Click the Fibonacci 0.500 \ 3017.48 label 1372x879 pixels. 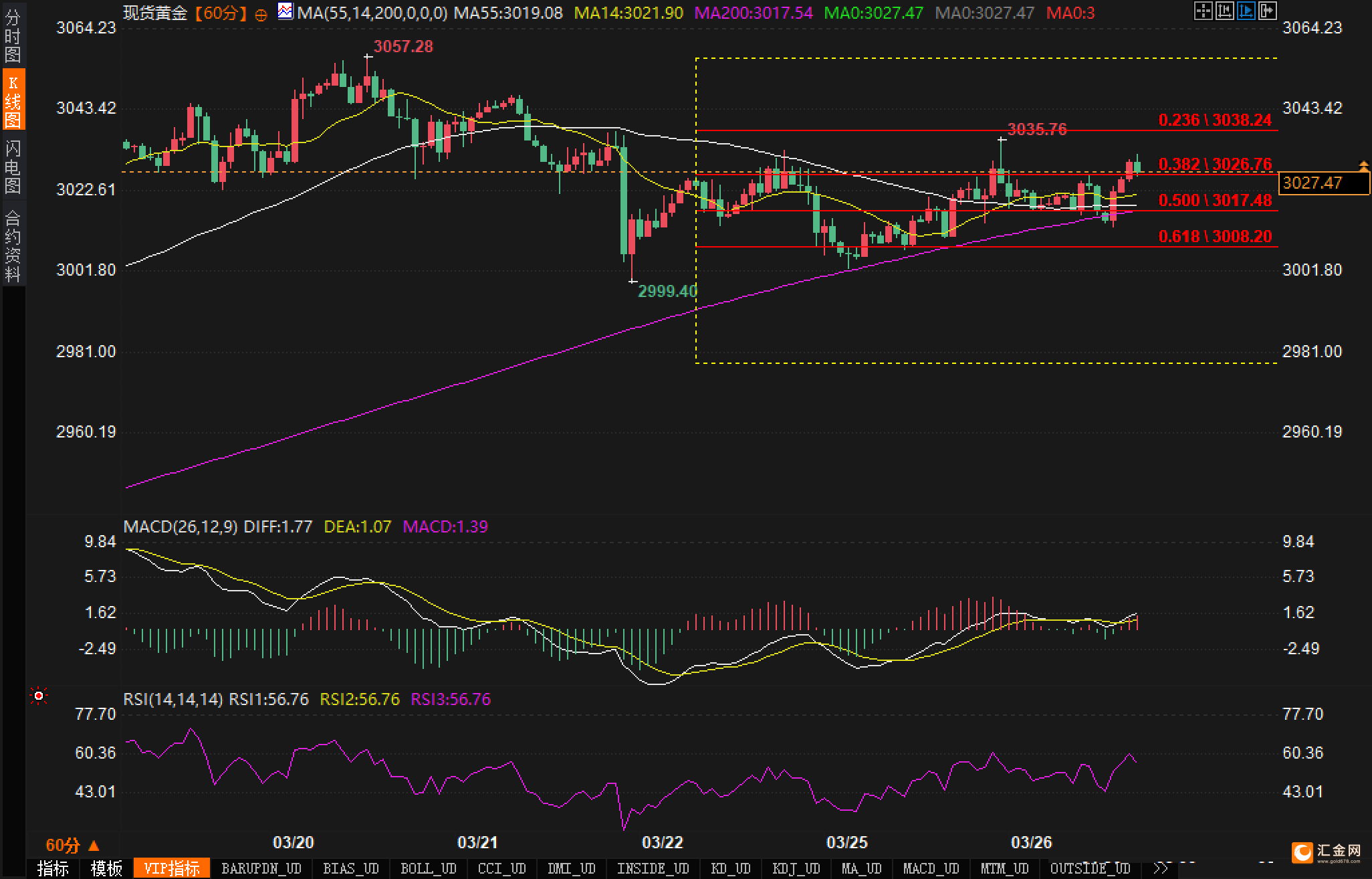pyautogui.click(x=1215, y=200)
